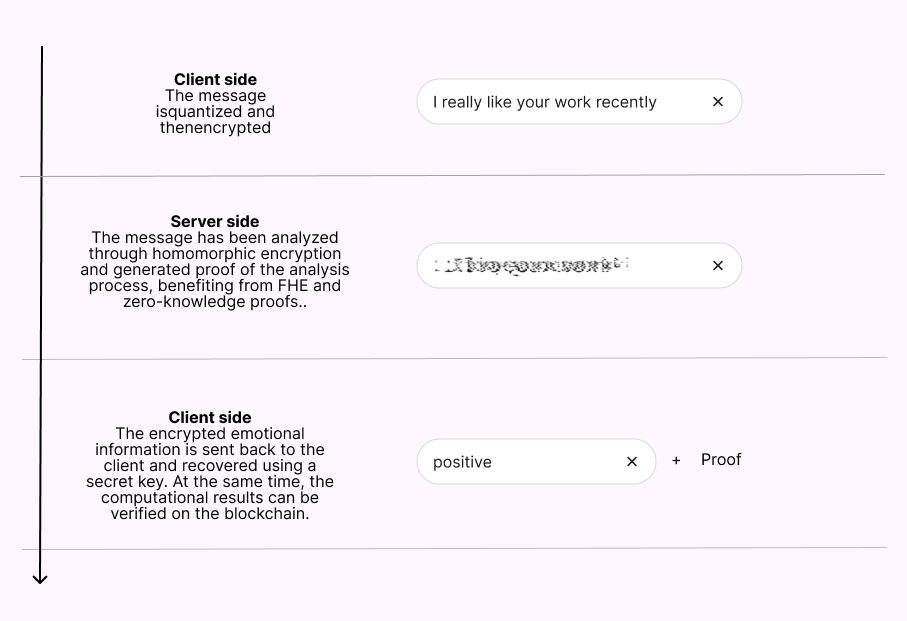The height and width of the screenshot is (621, 907).
Task: Click the vertical timeline line beside Server side
Action: 42,266
